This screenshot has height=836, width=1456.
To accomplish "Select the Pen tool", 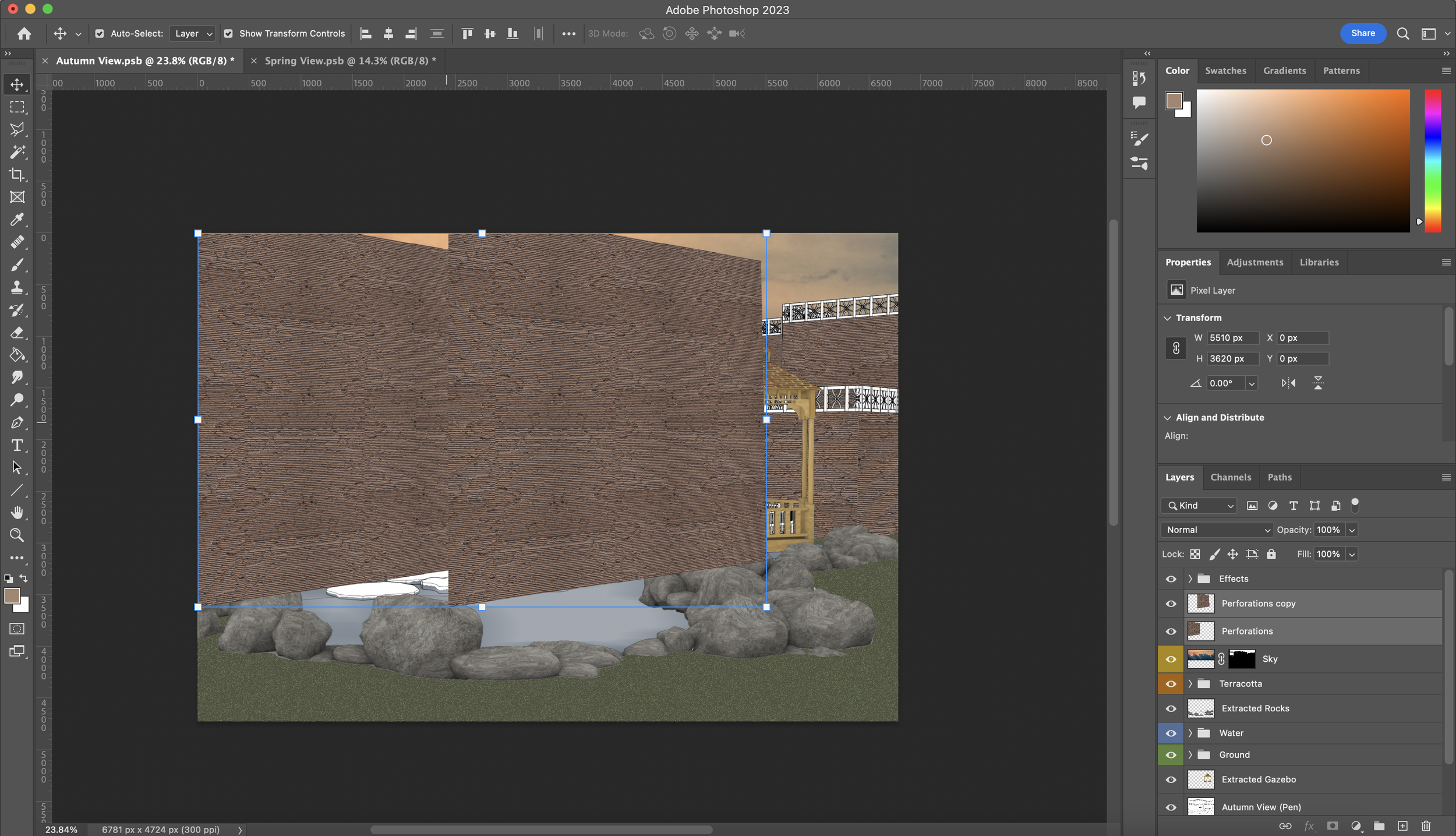I will (x=17, y=423).
